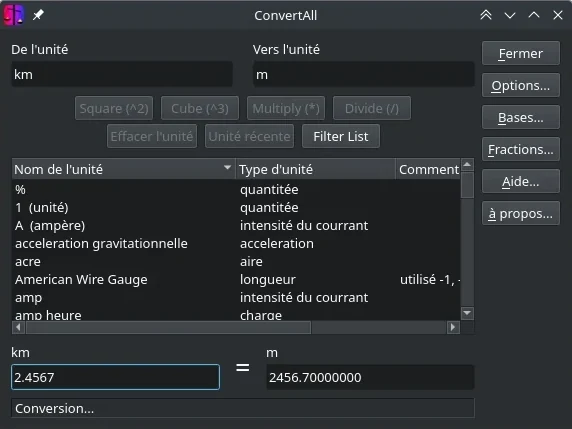Click the 'aire' type cell

[x=251, y=262]
